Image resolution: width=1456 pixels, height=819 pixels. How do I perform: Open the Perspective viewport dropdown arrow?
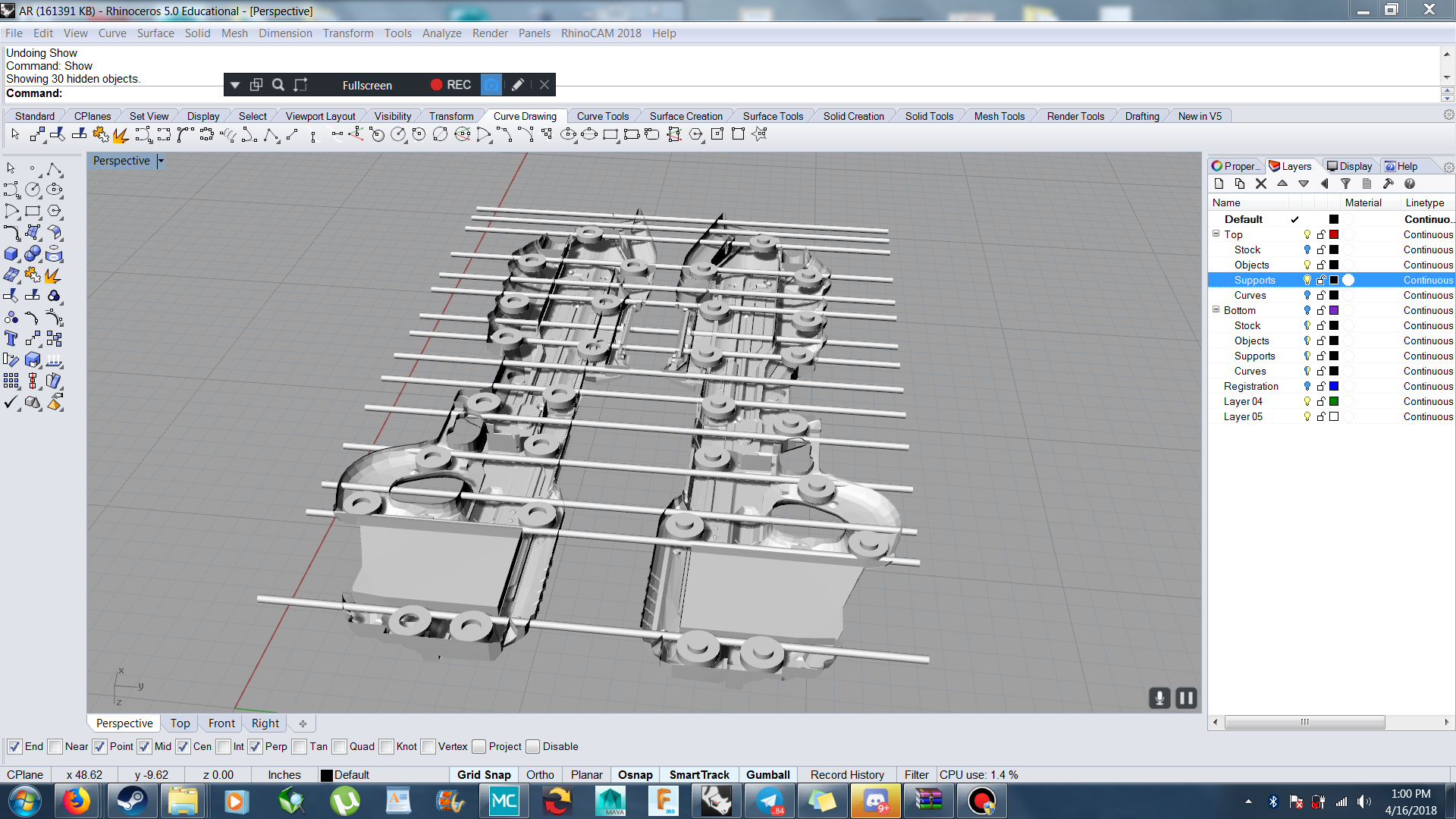161,161
